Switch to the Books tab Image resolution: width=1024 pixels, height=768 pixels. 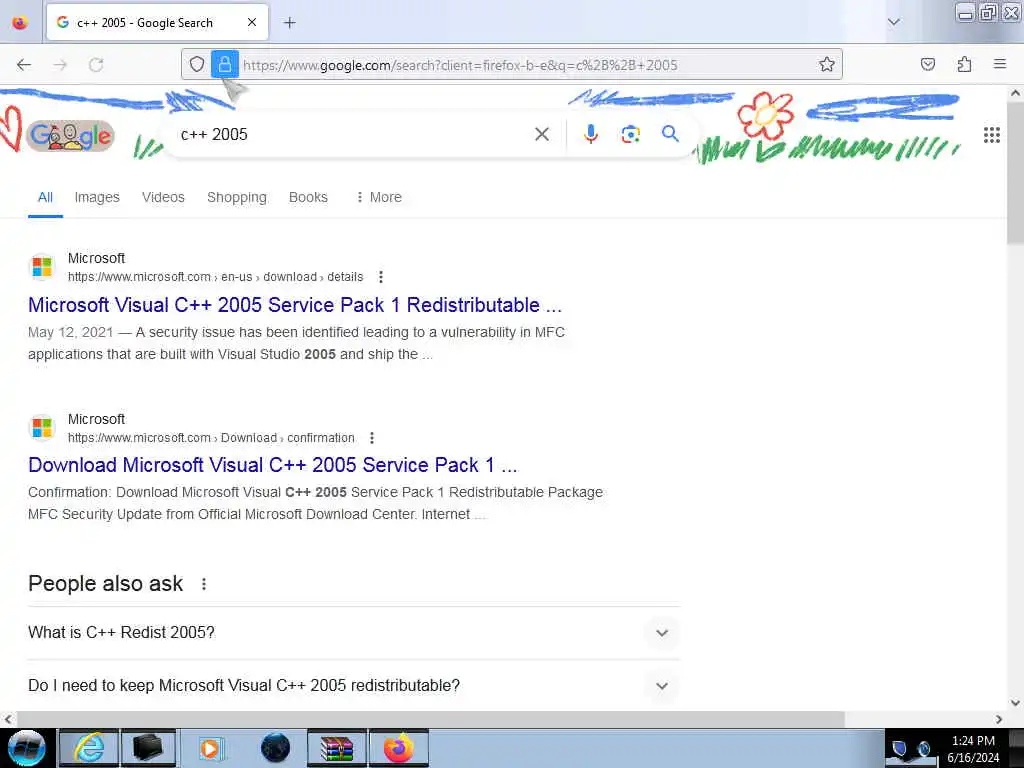[308, 197]
